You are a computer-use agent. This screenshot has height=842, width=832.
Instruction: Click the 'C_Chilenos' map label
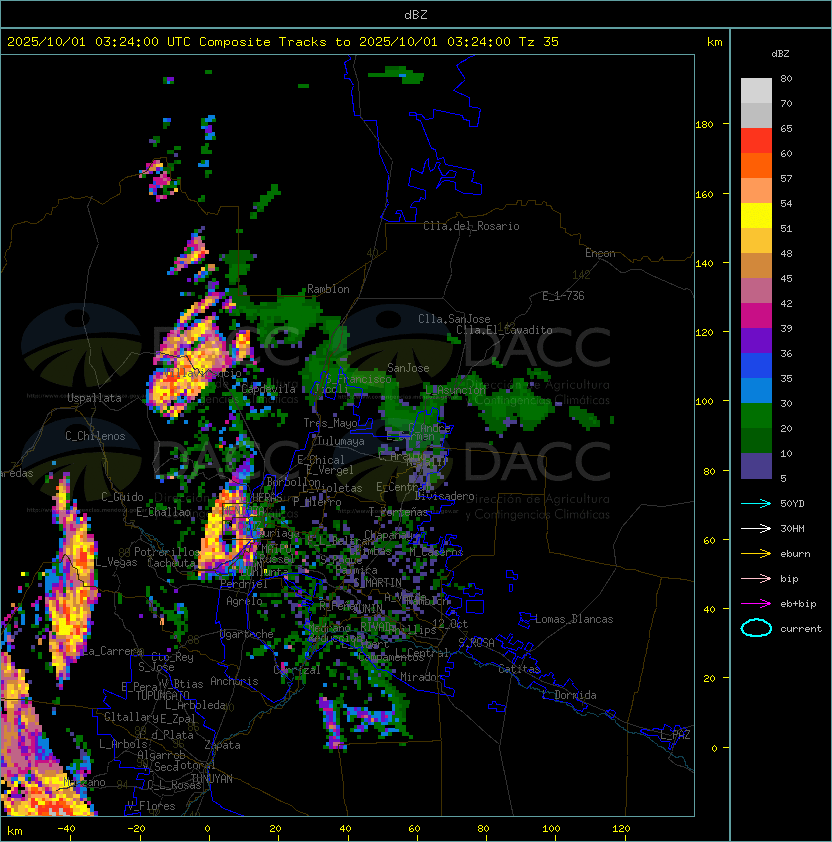point(95,436)
